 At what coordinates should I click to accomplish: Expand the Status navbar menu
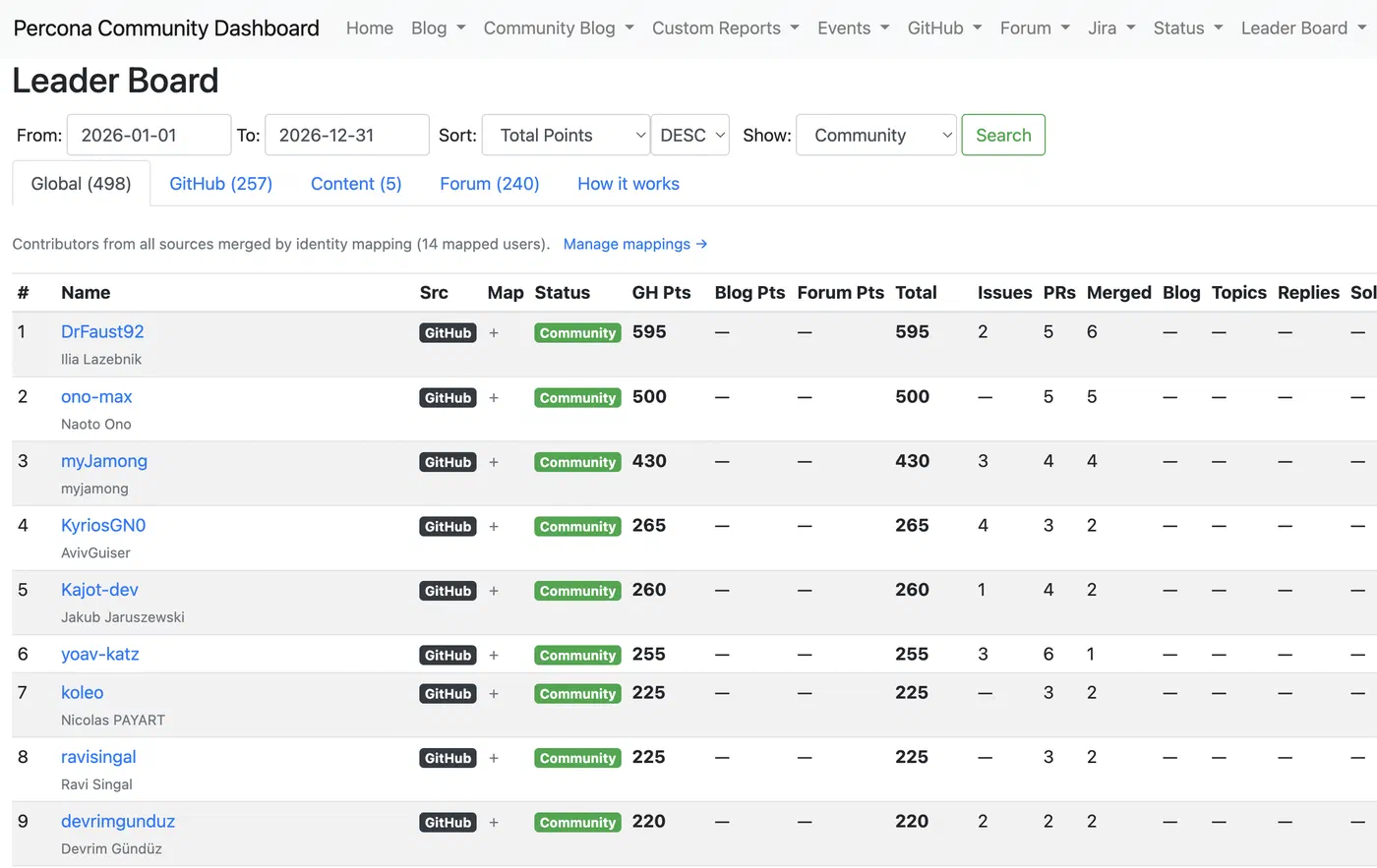(1188, 29)
